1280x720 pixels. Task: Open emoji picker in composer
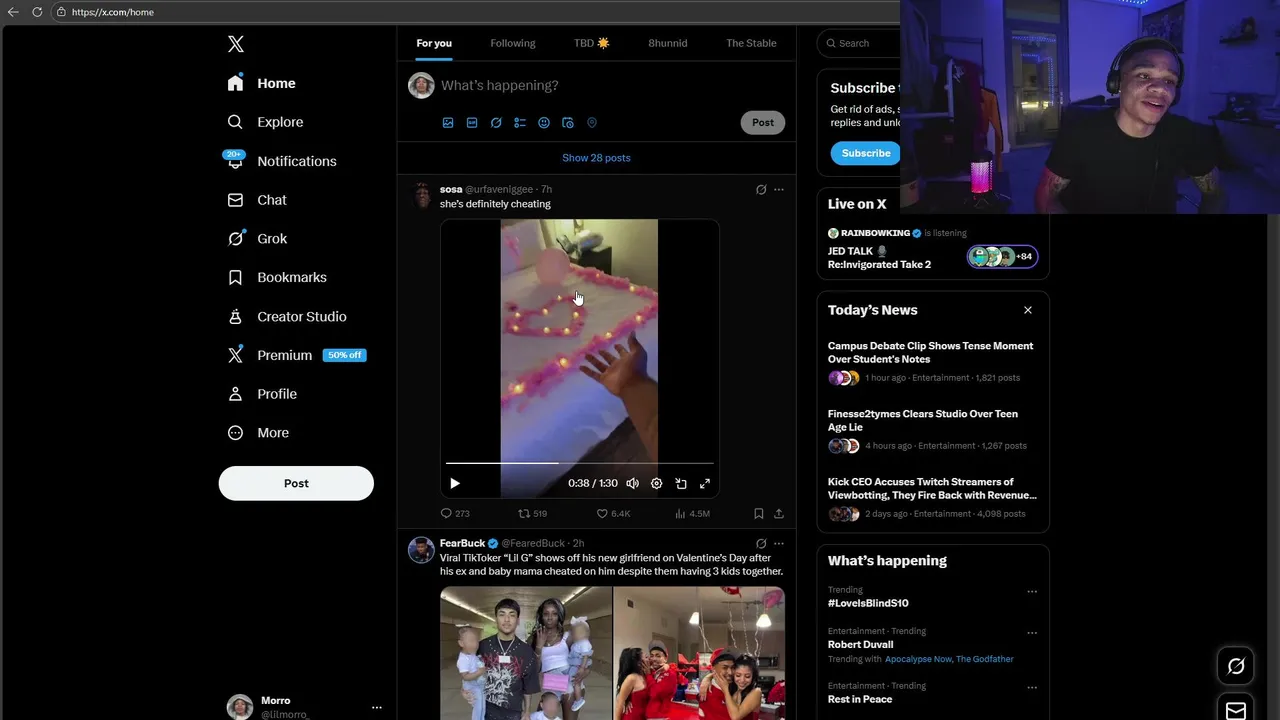pyautogui.click(x=544, y=123)
